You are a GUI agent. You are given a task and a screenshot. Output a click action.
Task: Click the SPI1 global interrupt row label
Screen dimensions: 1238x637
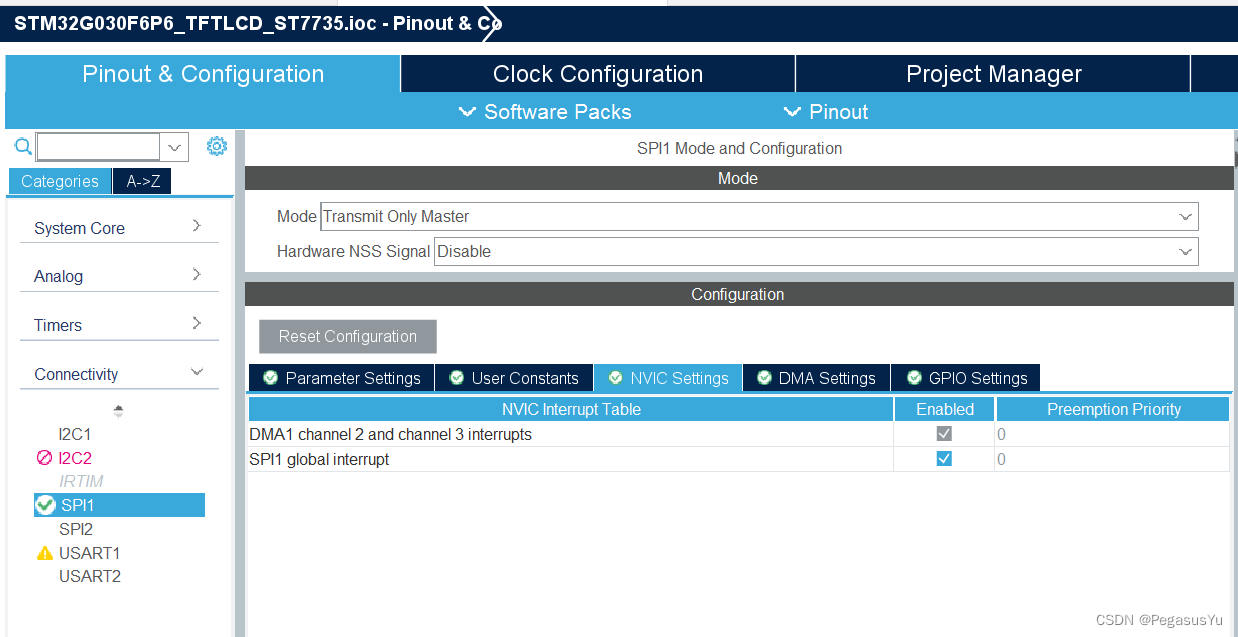coord(319,459)
